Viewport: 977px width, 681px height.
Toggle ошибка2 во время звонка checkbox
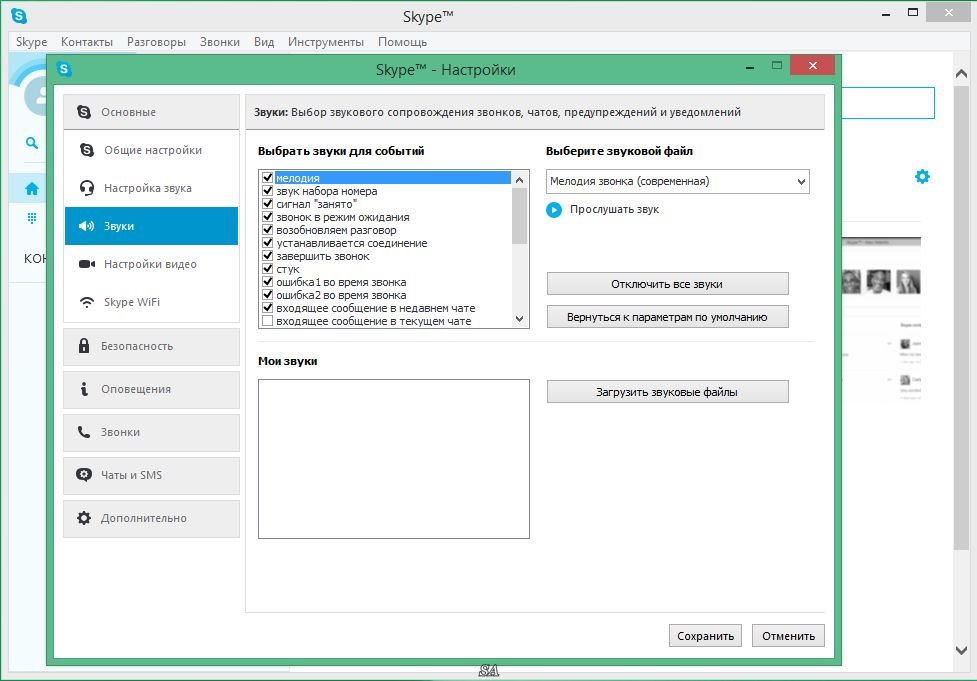[x=268, y=295]
